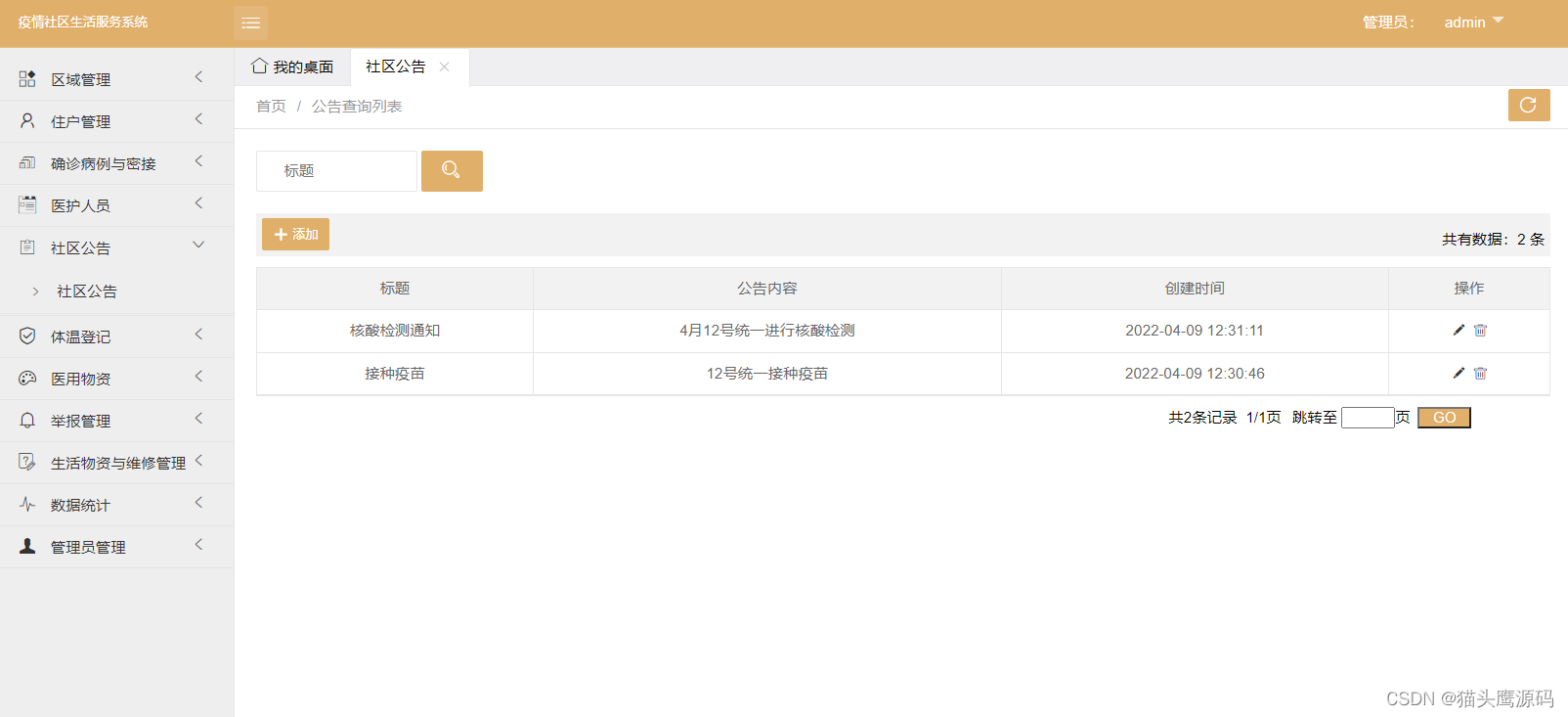The height and width of the screenshot is (717, 1568).
Task: Click the 疫情社区生活服务系统 title
Action: tap(83, 22)
